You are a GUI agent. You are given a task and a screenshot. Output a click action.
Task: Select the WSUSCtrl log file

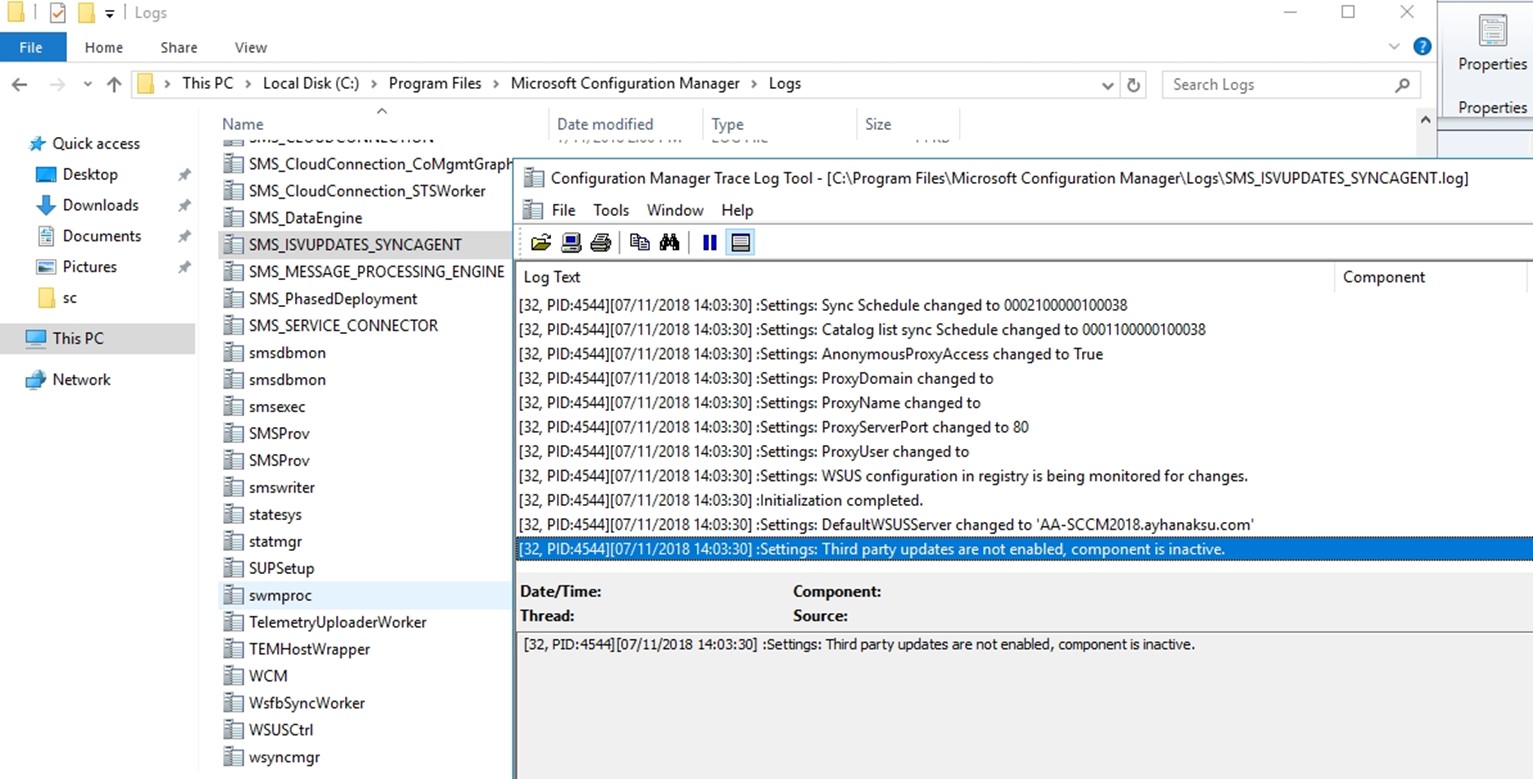(x=281, y=731)
